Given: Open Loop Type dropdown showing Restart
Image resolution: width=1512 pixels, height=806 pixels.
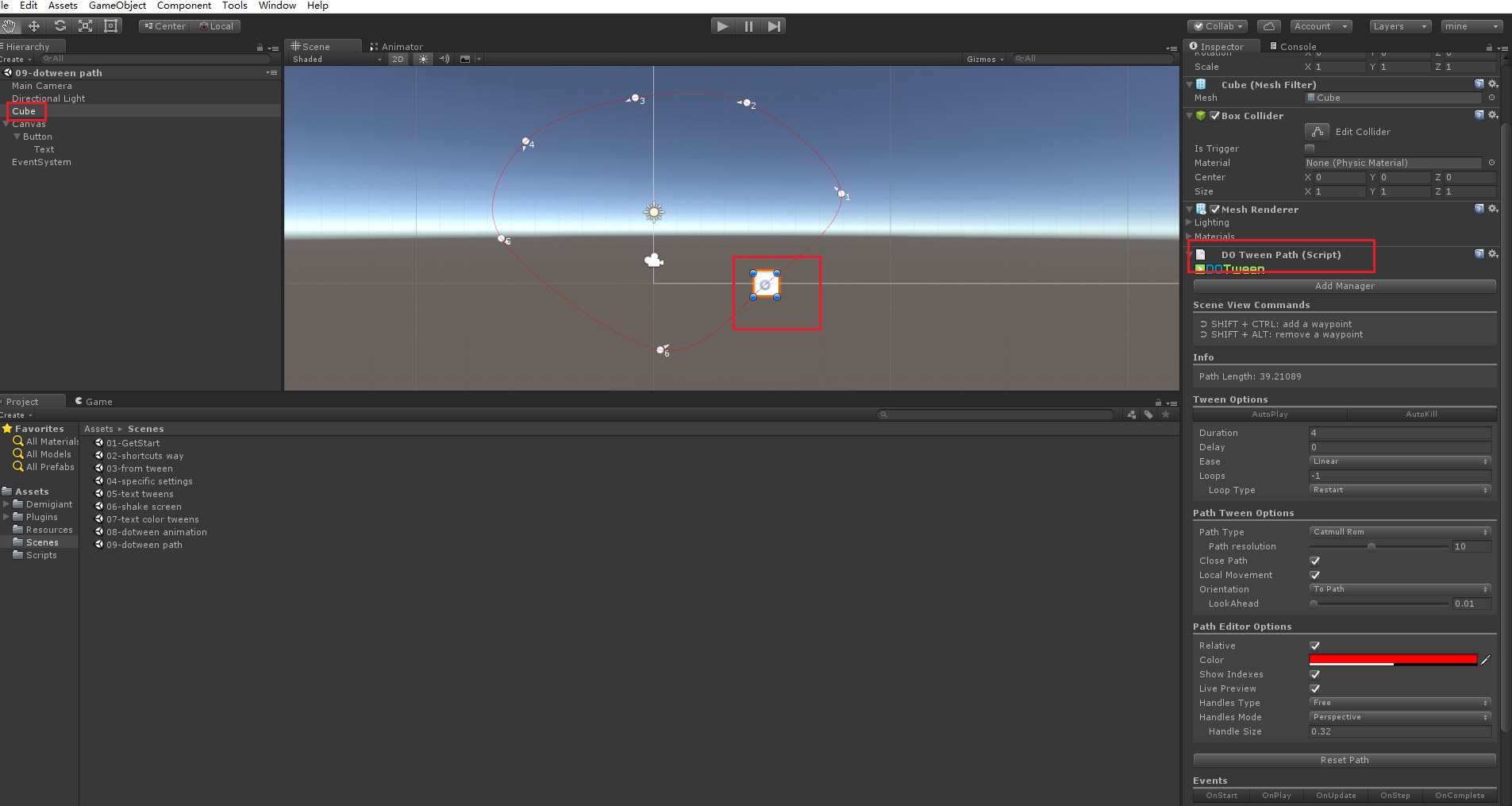Looking at the screenshot, I should [1400, 490].
